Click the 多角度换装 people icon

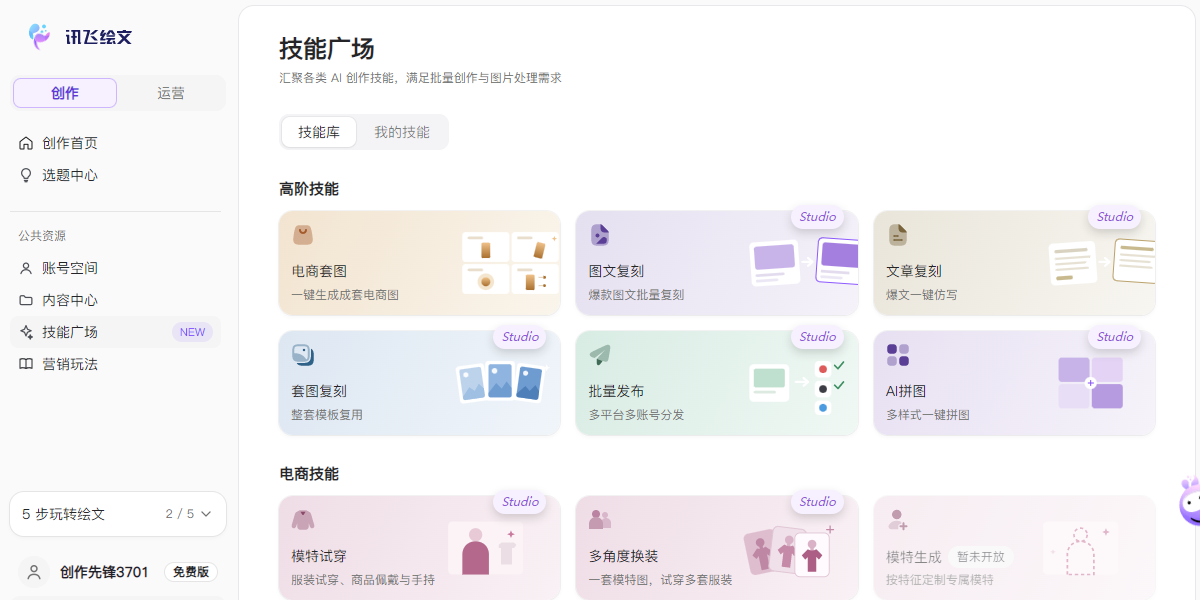[599, 520]
